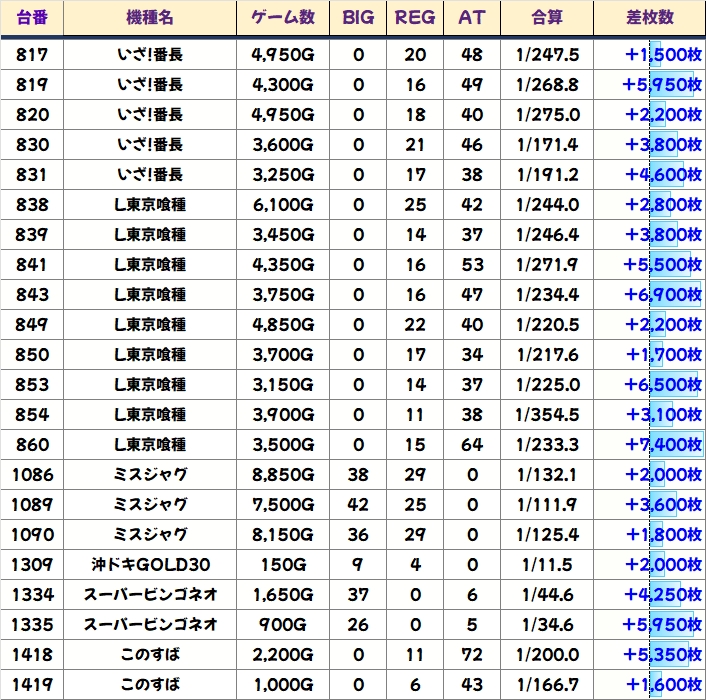The width and height of the screenshot is (706, 700).
Task: Click the +7,400枚 value in row 860
Action: (x=663, y=445)
